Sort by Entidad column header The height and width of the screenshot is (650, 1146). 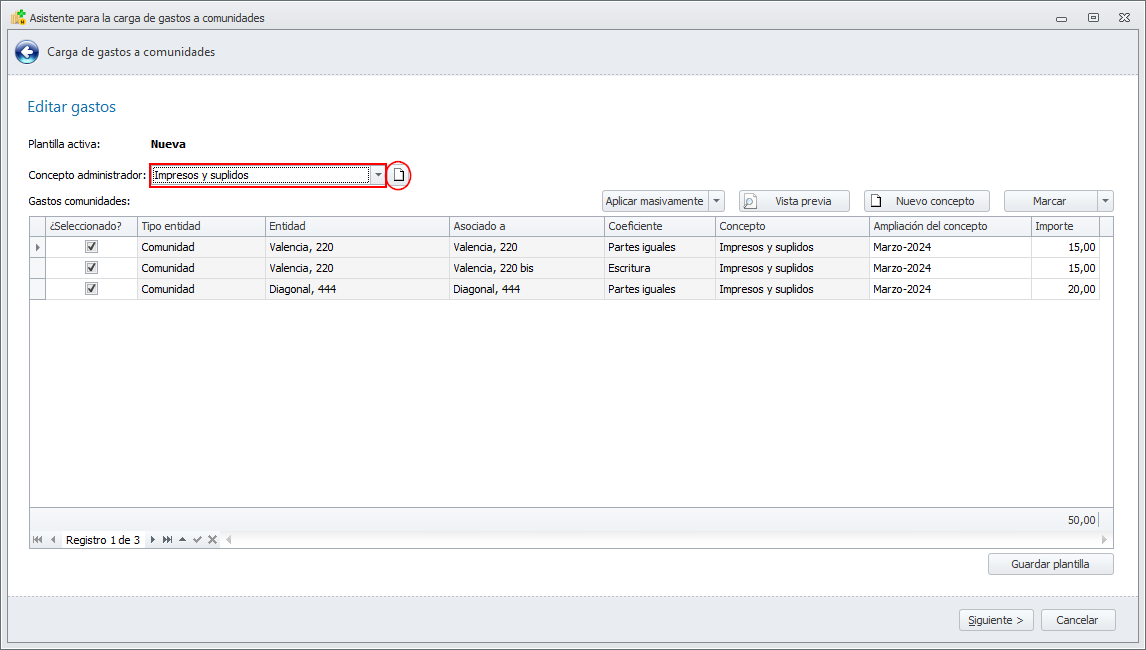357,227
